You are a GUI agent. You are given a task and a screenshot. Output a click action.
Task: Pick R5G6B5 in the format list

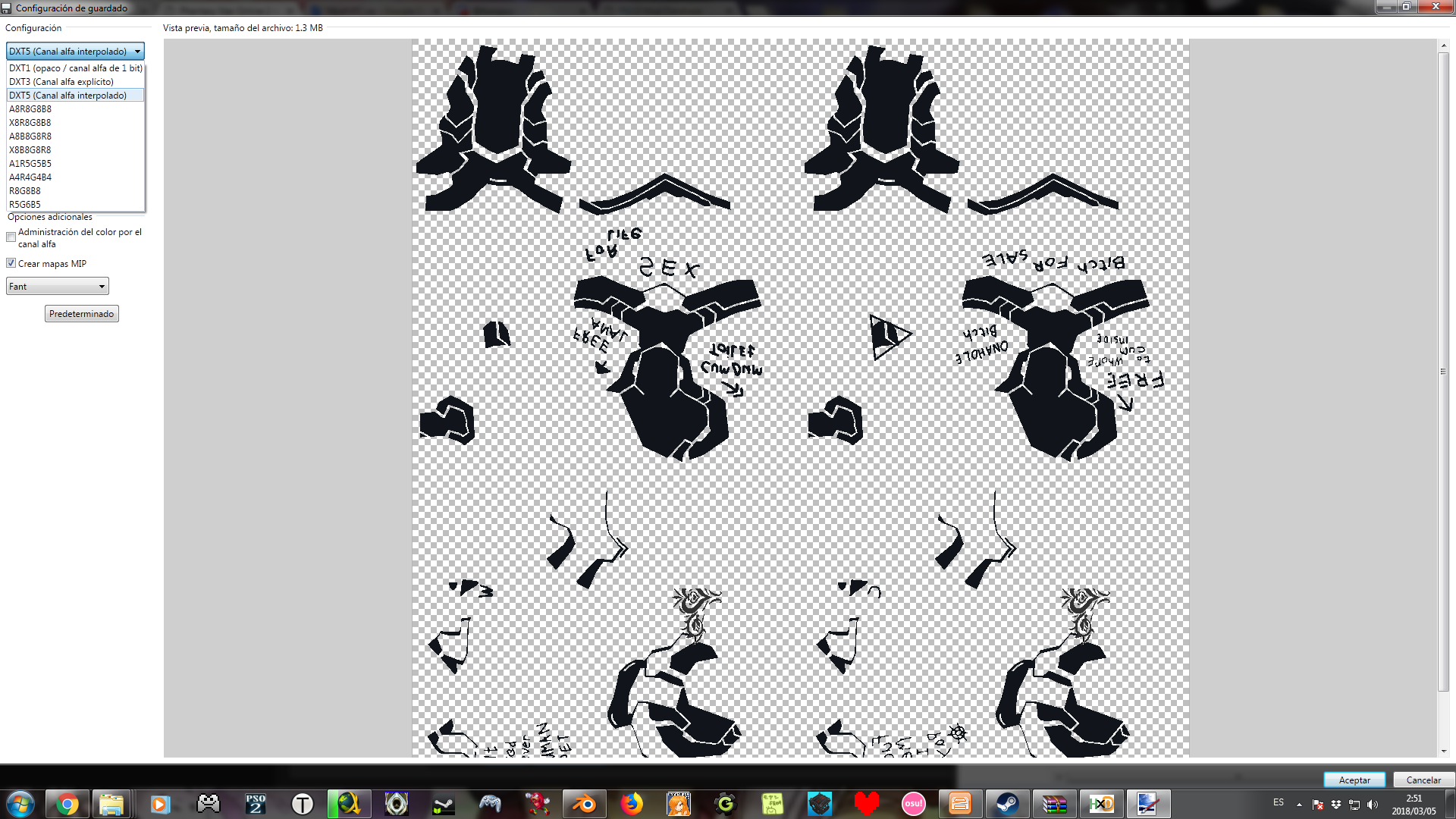coord(25,205)
